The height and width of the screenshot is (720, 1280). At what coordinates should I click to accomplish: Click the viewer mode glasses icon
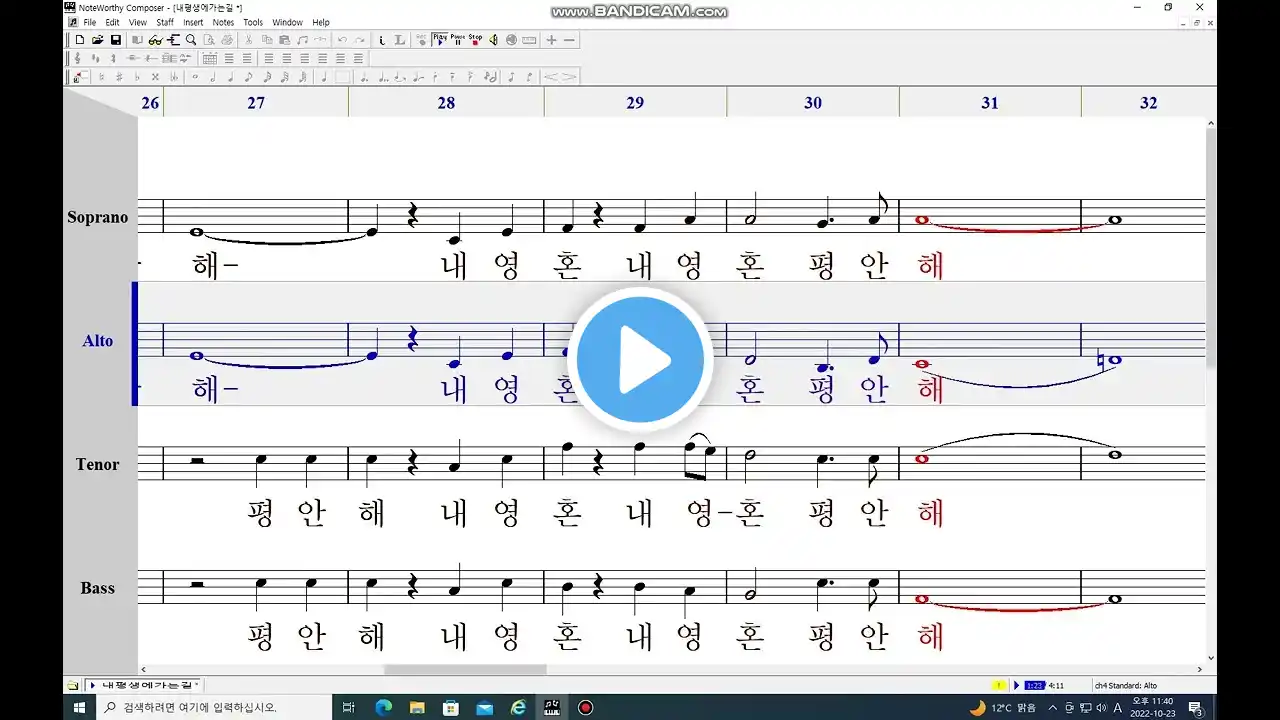[x=155, y=40]
